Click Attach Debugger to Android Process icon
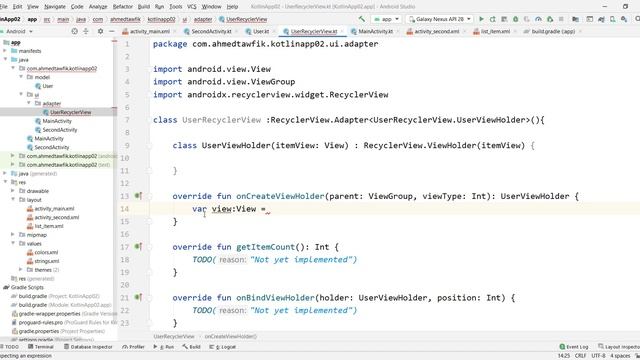The width and height of the screenshot is (640, 360). (550, 19)
